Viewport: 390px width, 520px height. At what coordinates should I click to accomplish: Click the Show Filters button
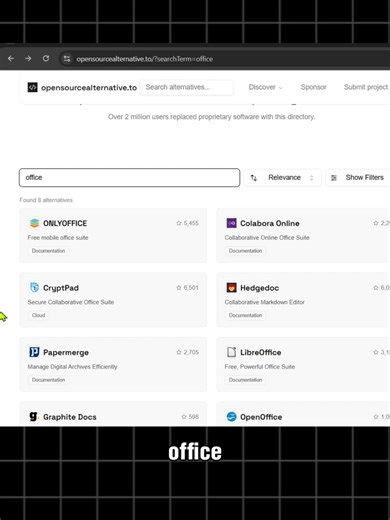pyautogui.click(x=358, y=177)
